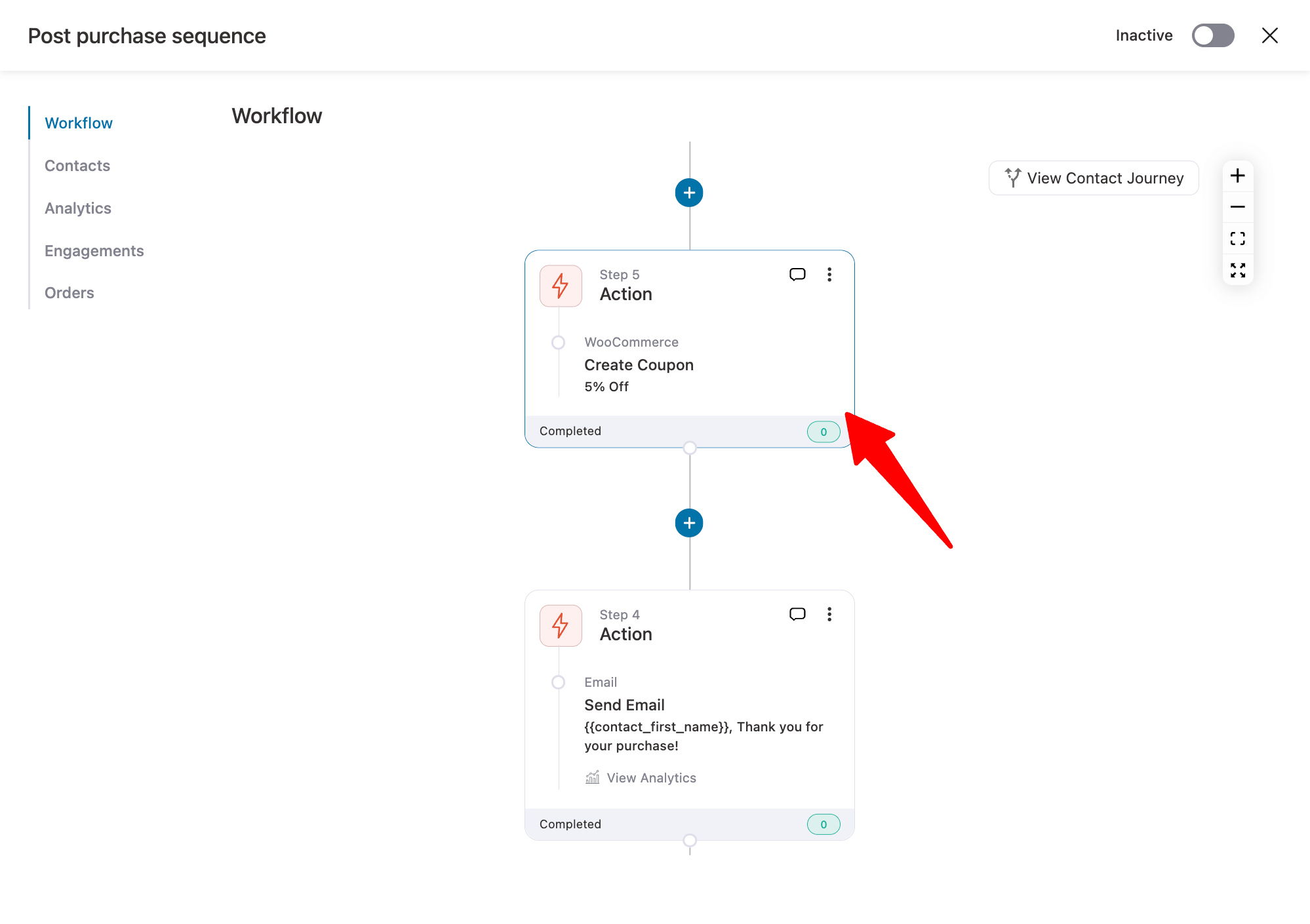Image resolution: width=1310 pixels, height=924 pixels.
Task: Click the comment bubble icon on Step 4
Action: (797, 614)
